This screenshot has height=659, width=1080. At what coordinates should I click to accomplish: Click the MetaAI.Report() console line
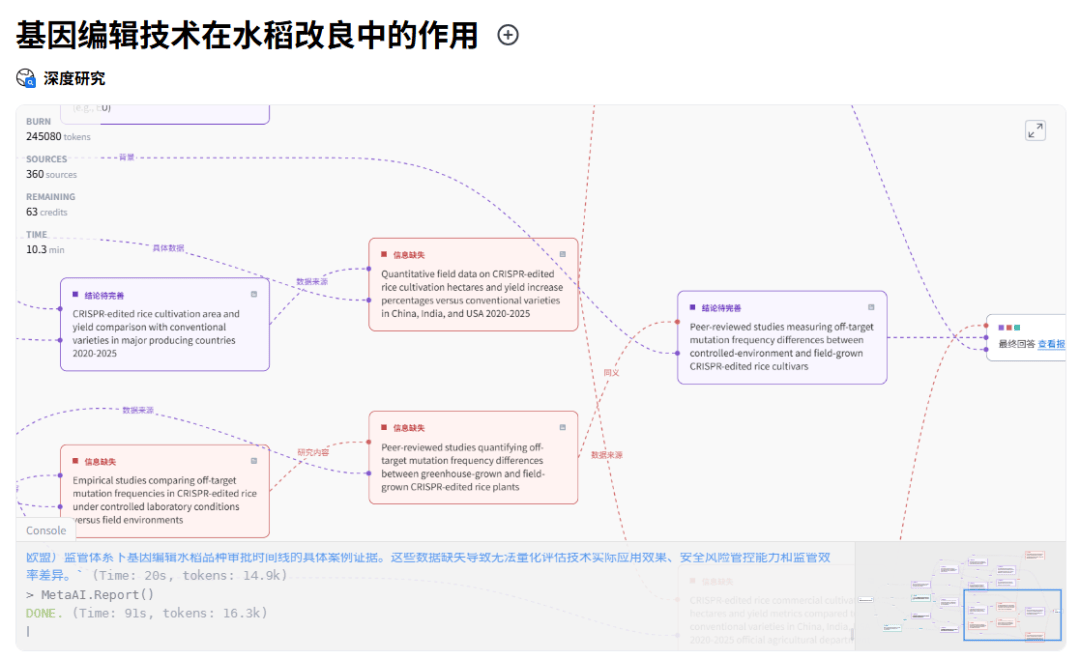(x=98, y=595)
